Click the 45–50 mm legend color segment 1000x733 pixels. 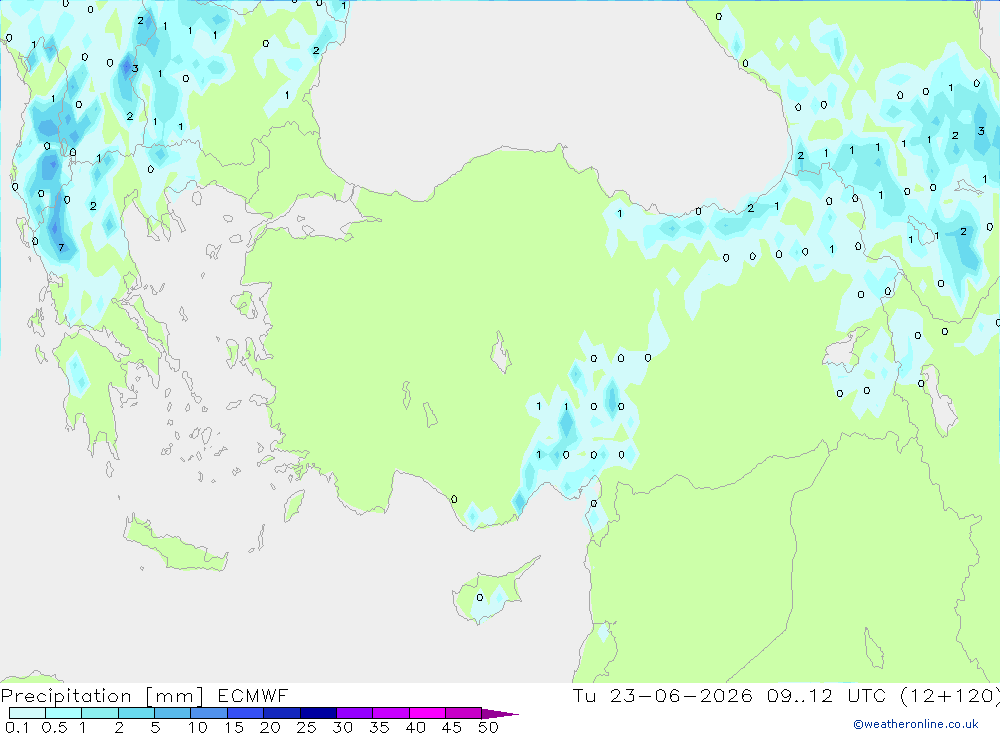(x=463, y=713)
